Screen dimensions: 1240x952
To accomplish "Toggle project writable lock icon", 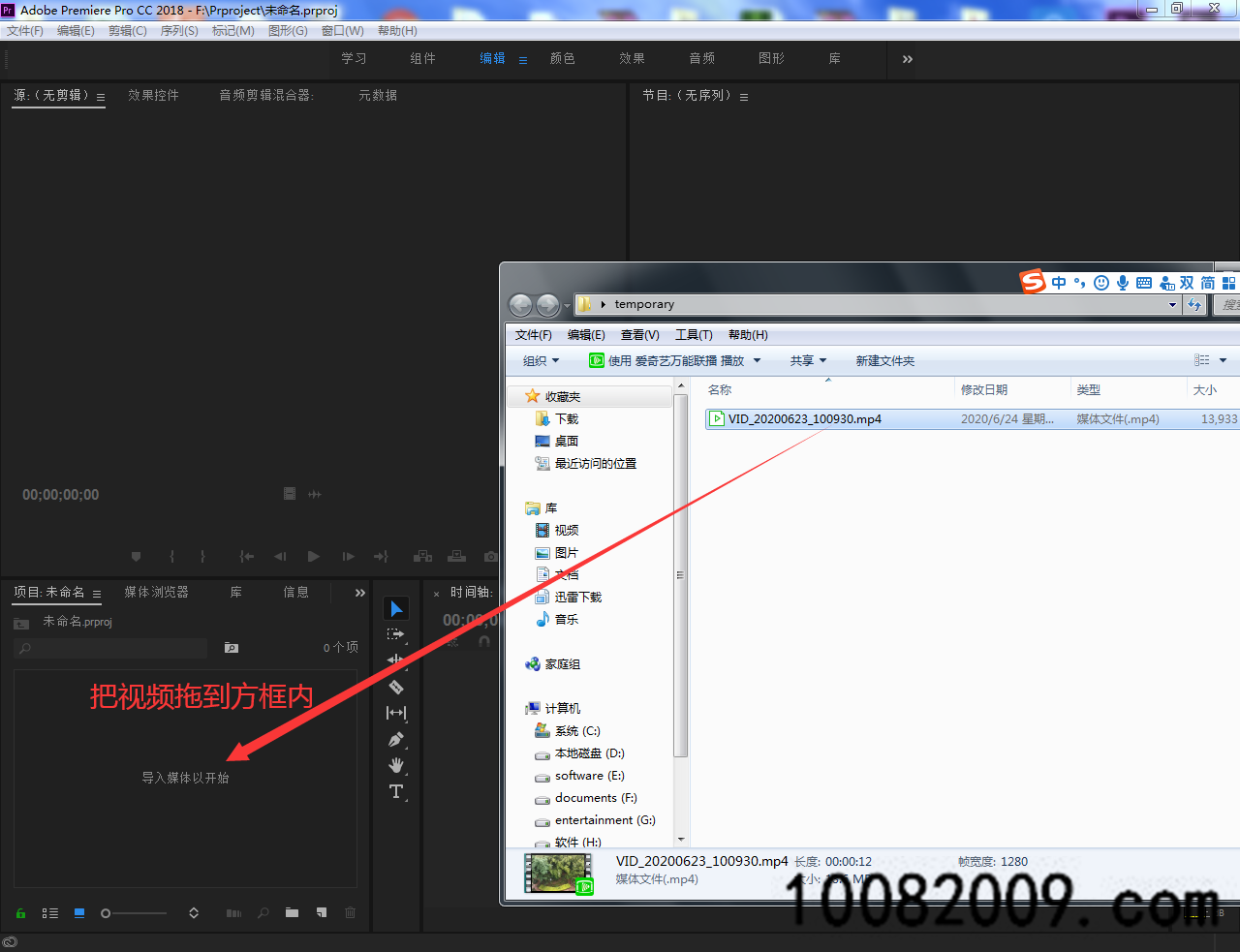I will [x=20, y=913].
